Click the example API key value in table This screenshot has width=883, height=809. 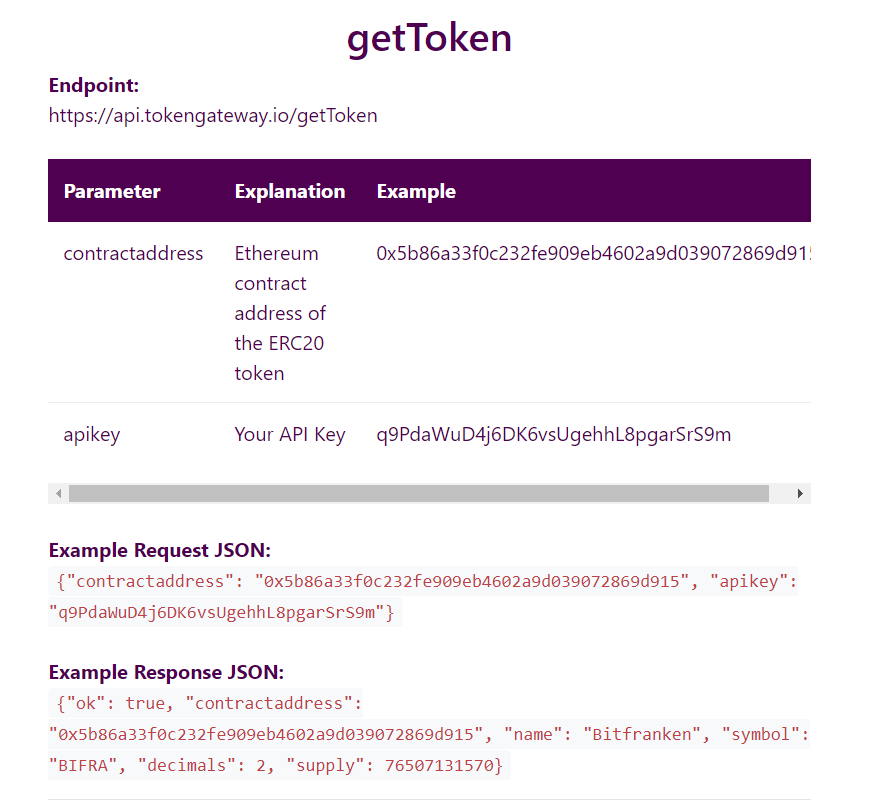(554, 434)
